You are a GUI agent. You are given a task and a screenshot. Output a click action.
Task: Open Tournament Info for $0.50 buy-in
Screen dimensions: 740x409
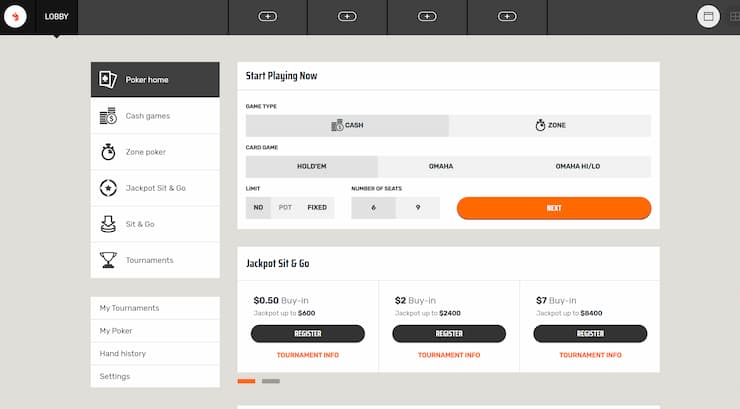(x=307, y=355)
